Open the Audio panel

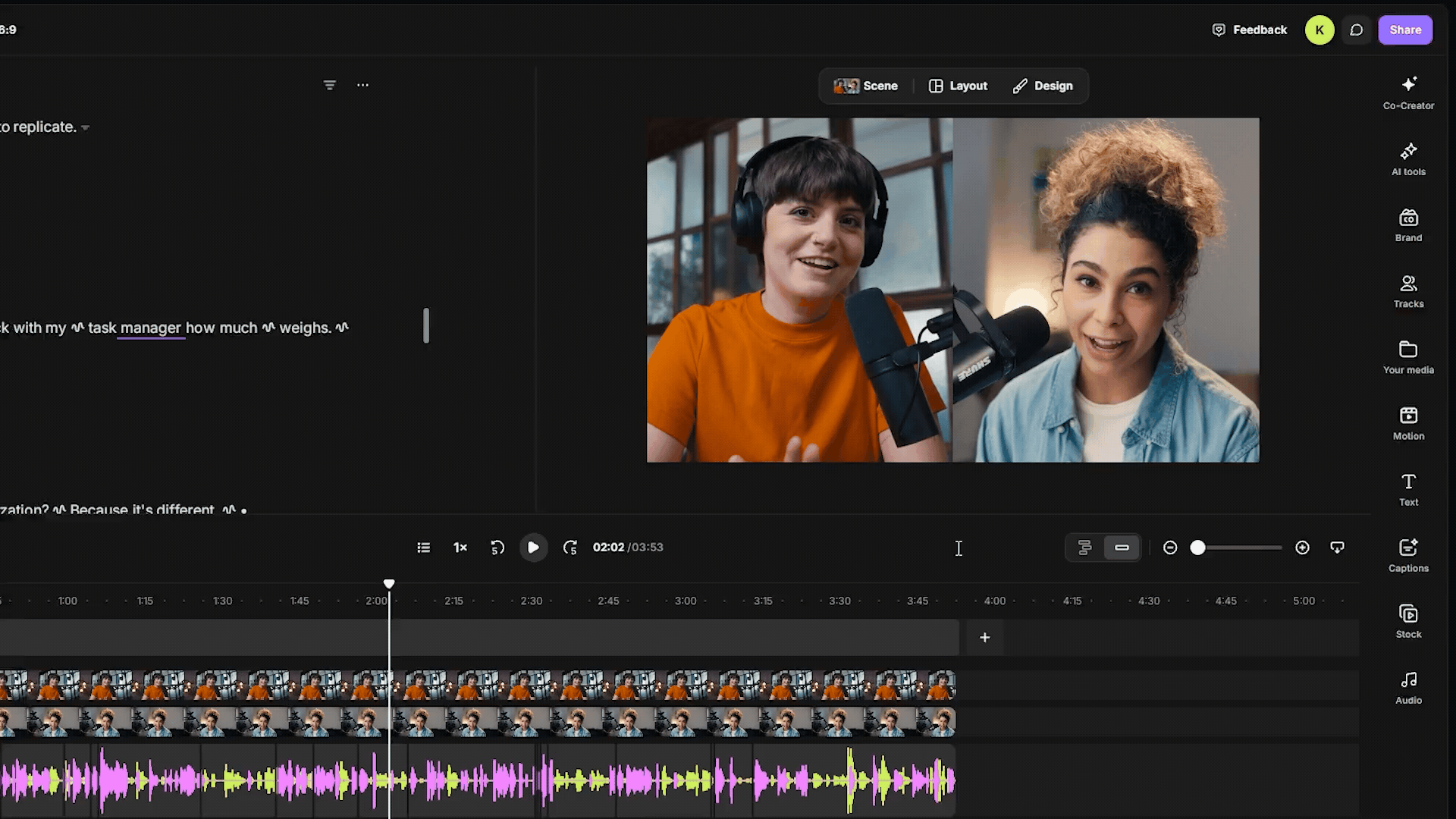pos(1408,688)
